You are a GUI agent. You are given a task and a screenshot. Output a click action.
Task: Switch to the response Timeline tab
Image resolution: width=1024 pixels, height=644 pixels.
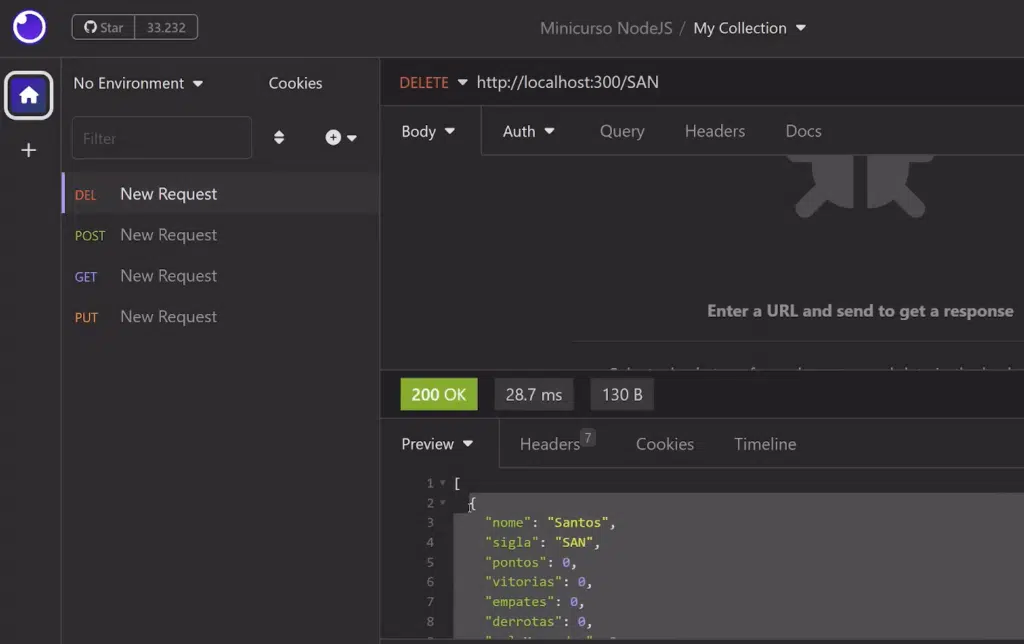click(x=765, y=444)
